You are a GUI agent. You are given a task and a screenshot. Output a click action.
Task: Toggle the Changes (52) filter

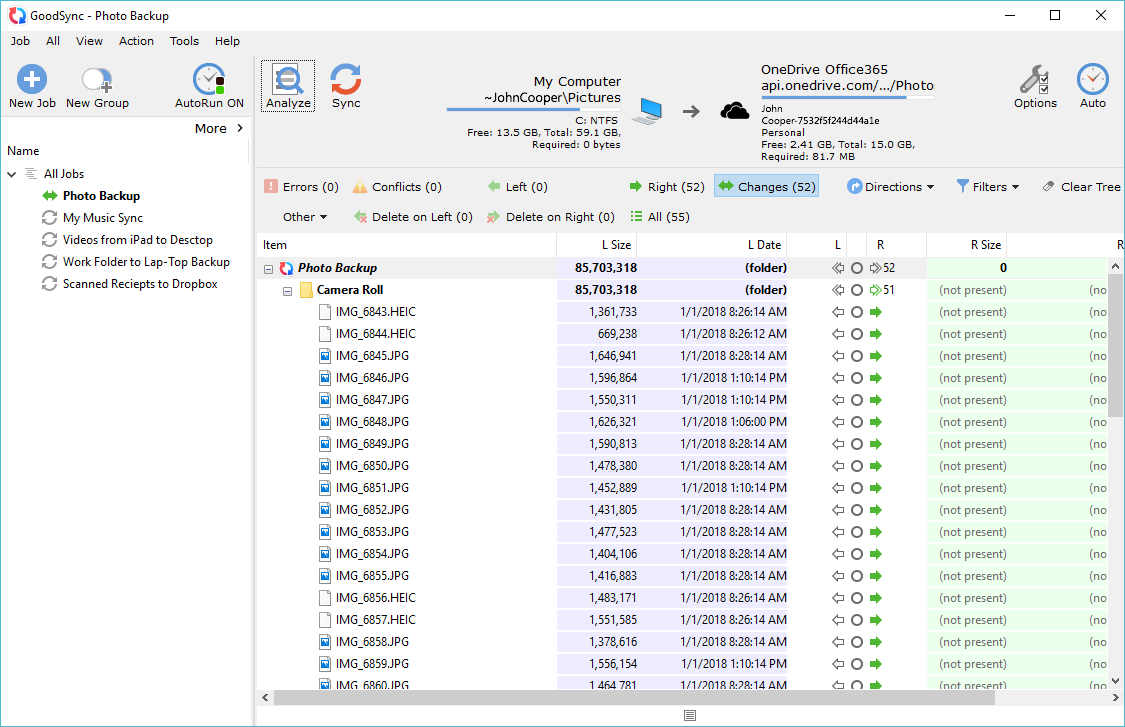pyautogui.click(x=766, y=187)
